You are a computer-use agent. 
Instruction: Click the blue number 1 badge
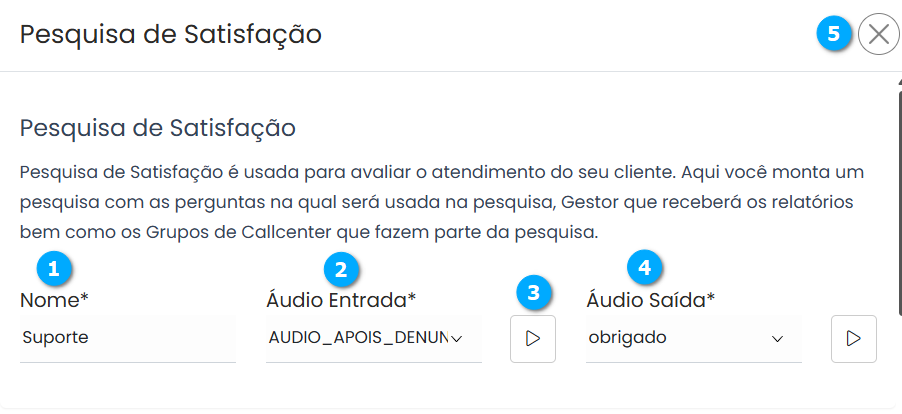tap(54, 267)
